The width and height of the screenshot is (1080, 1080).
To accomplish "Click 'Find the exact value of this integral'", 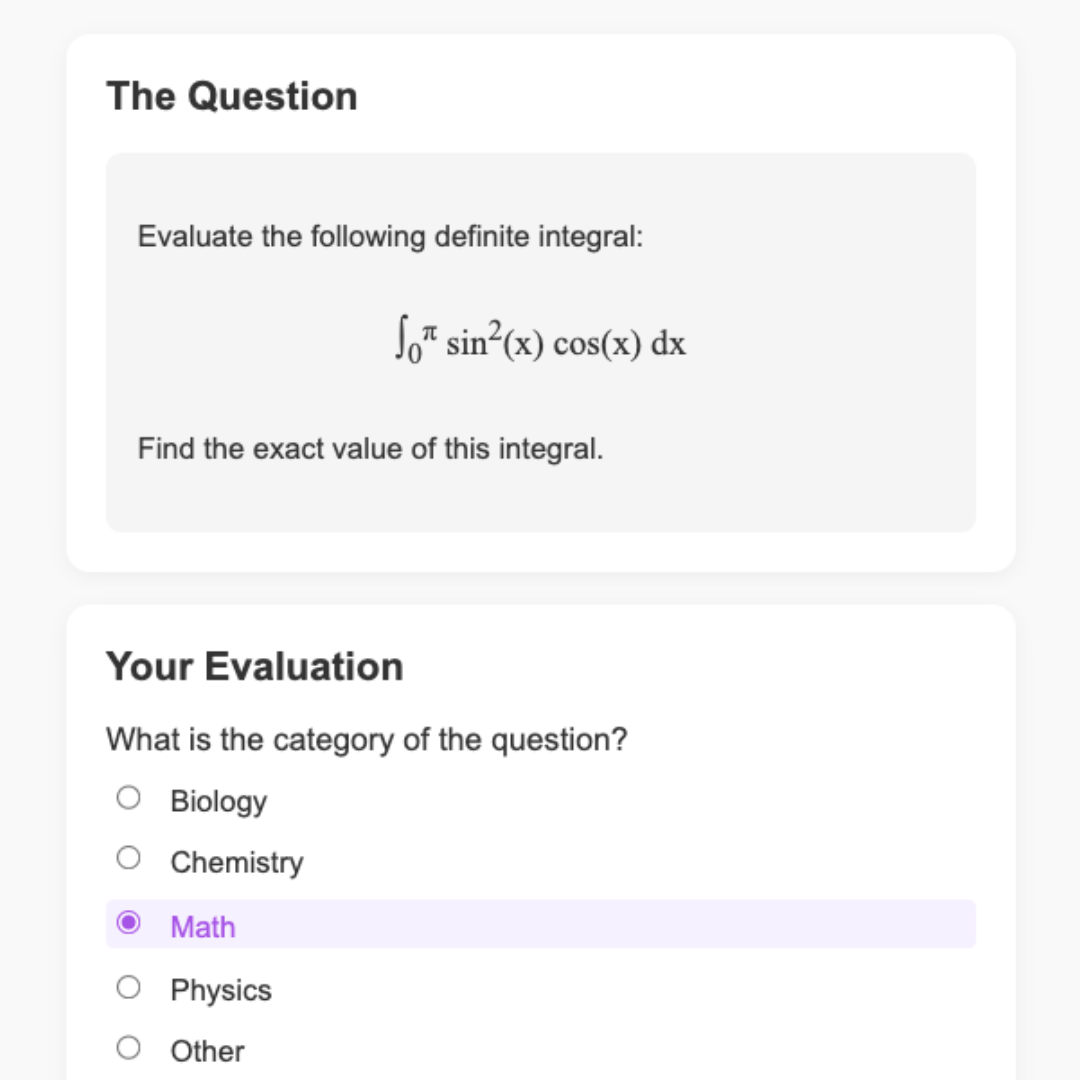I will point(368,448).
